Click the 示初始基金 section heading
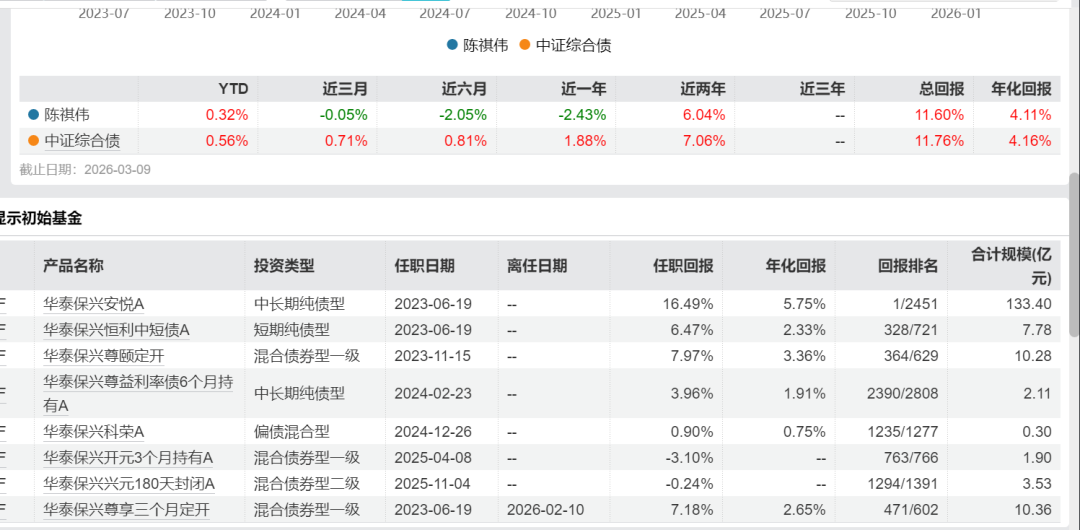This screenshot has height=530, width=1080. pyautogui.click(x=39, y=219)
